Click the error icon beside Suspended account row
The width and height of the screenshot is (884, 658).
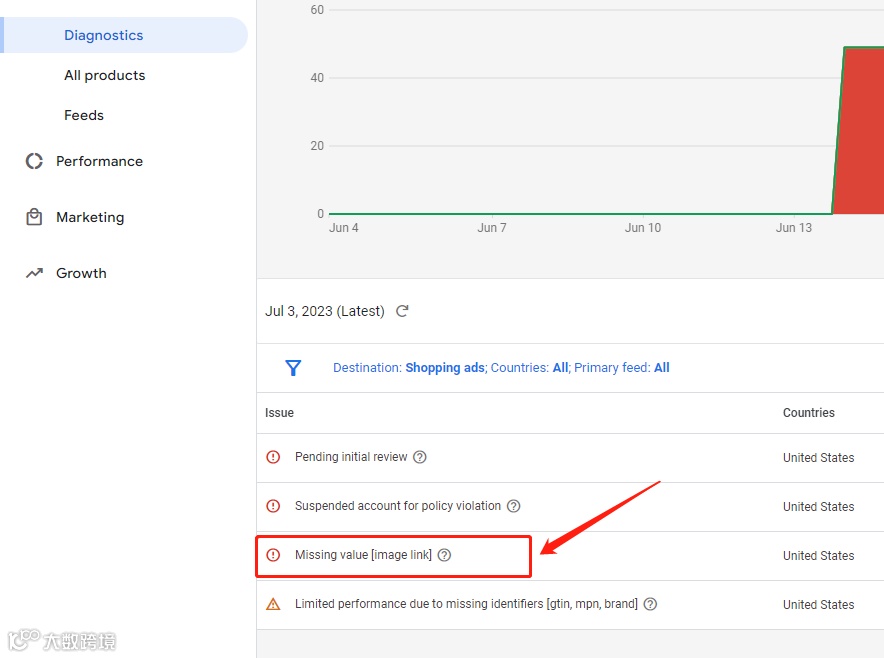pyautogui.click(x=273, y=506)
